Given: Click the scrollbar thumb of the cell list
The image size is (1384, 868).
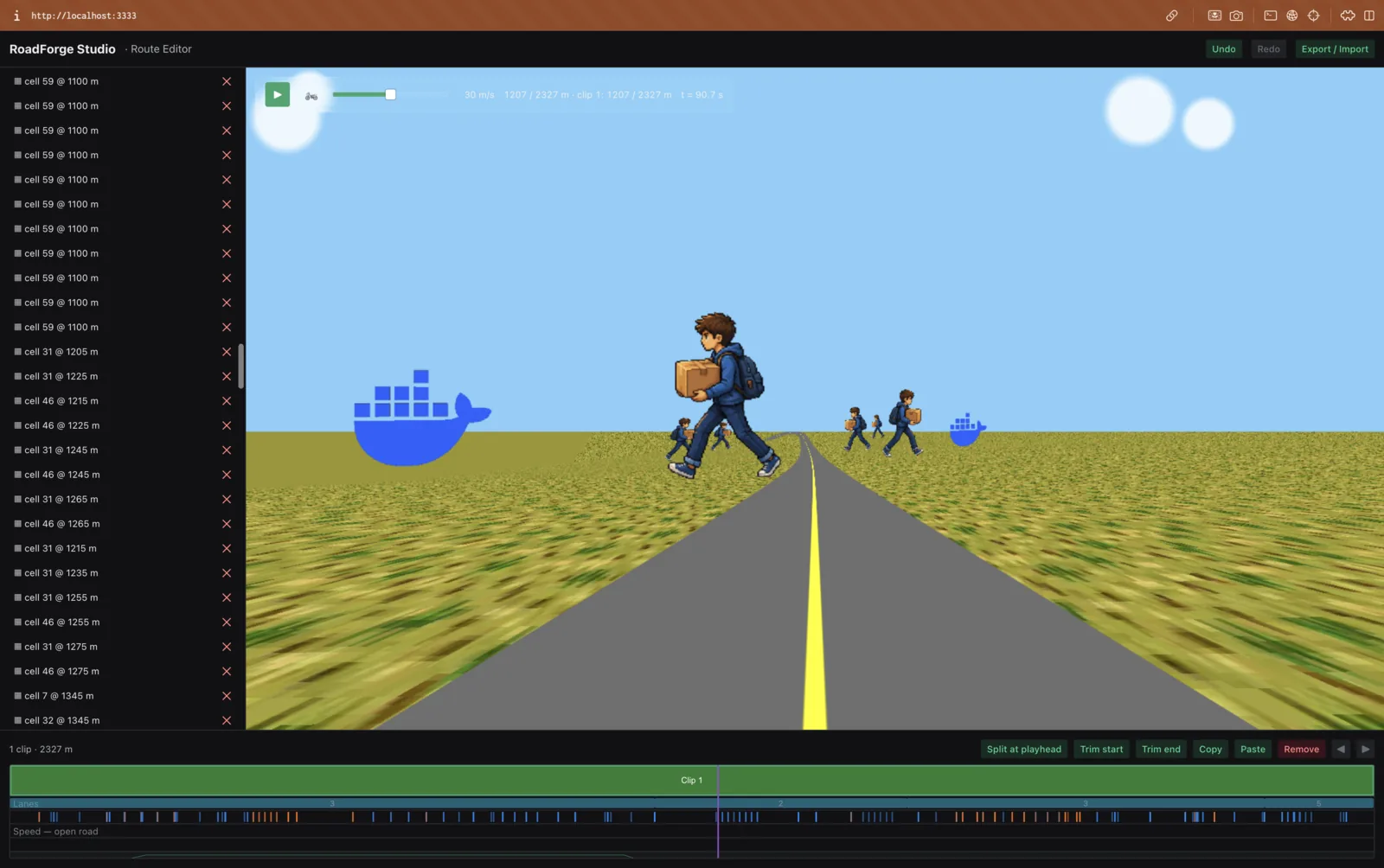Looking at the screenshot, I should 241,366.
